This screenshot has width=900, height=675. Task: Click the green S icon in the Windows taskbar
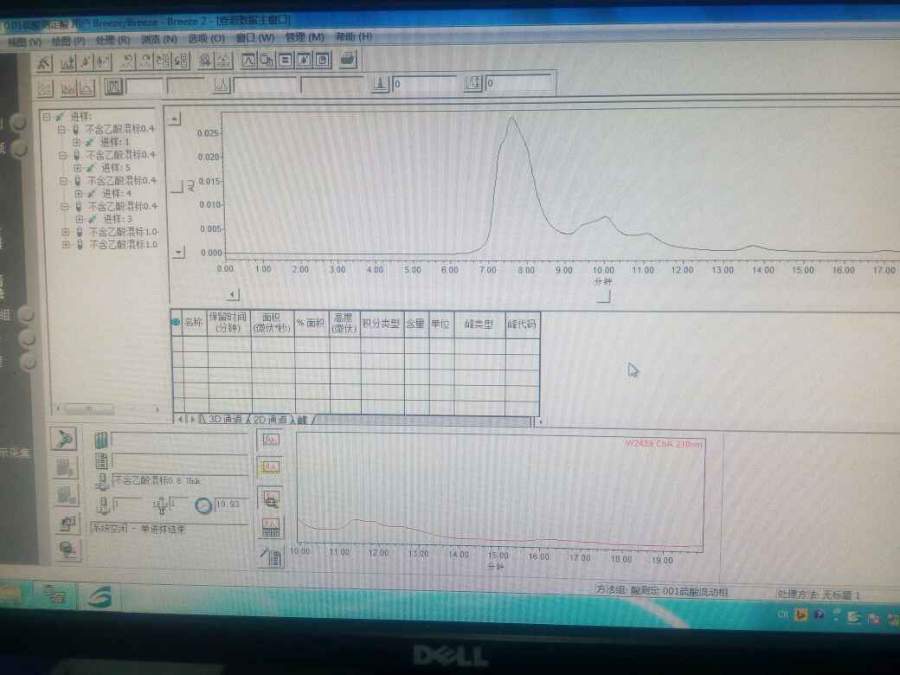100,598
